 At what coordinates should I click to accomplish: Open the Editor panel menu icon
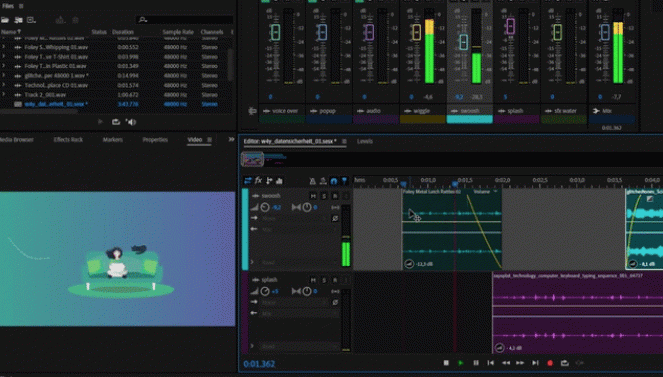[x=344, y=141]
